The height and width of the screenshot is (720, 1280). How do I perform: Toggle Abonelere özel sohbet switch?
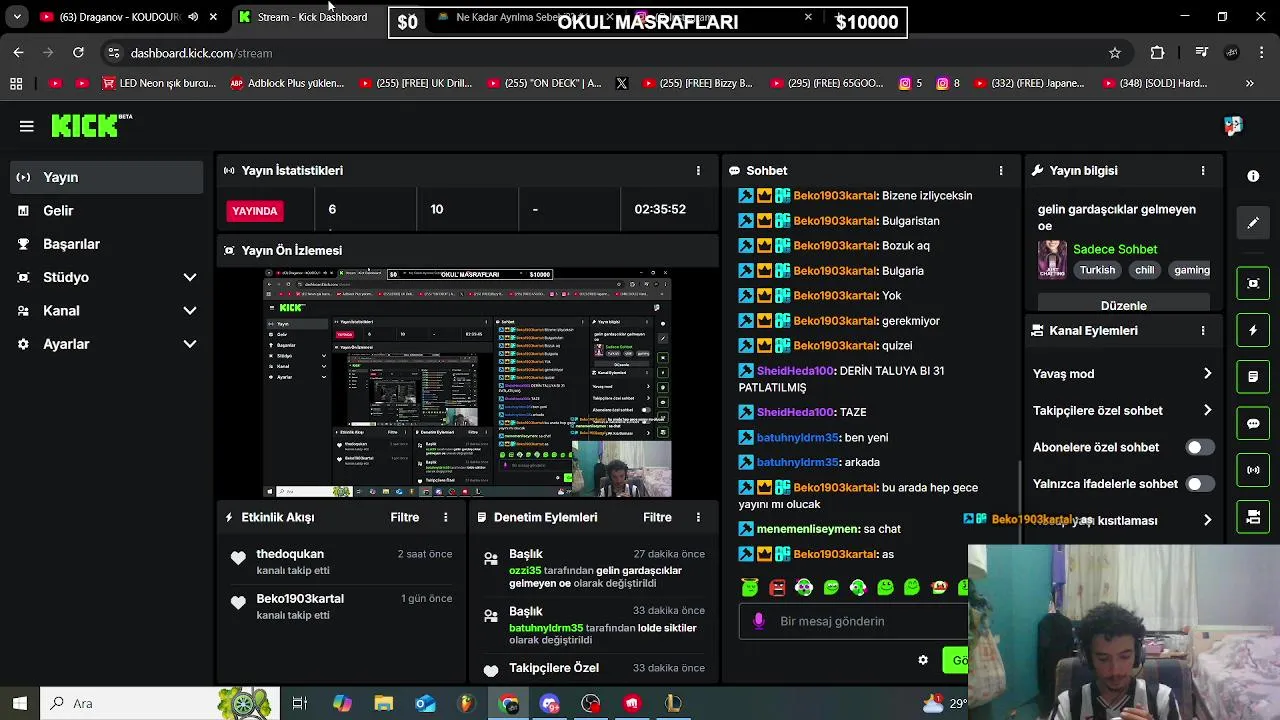1200,448
